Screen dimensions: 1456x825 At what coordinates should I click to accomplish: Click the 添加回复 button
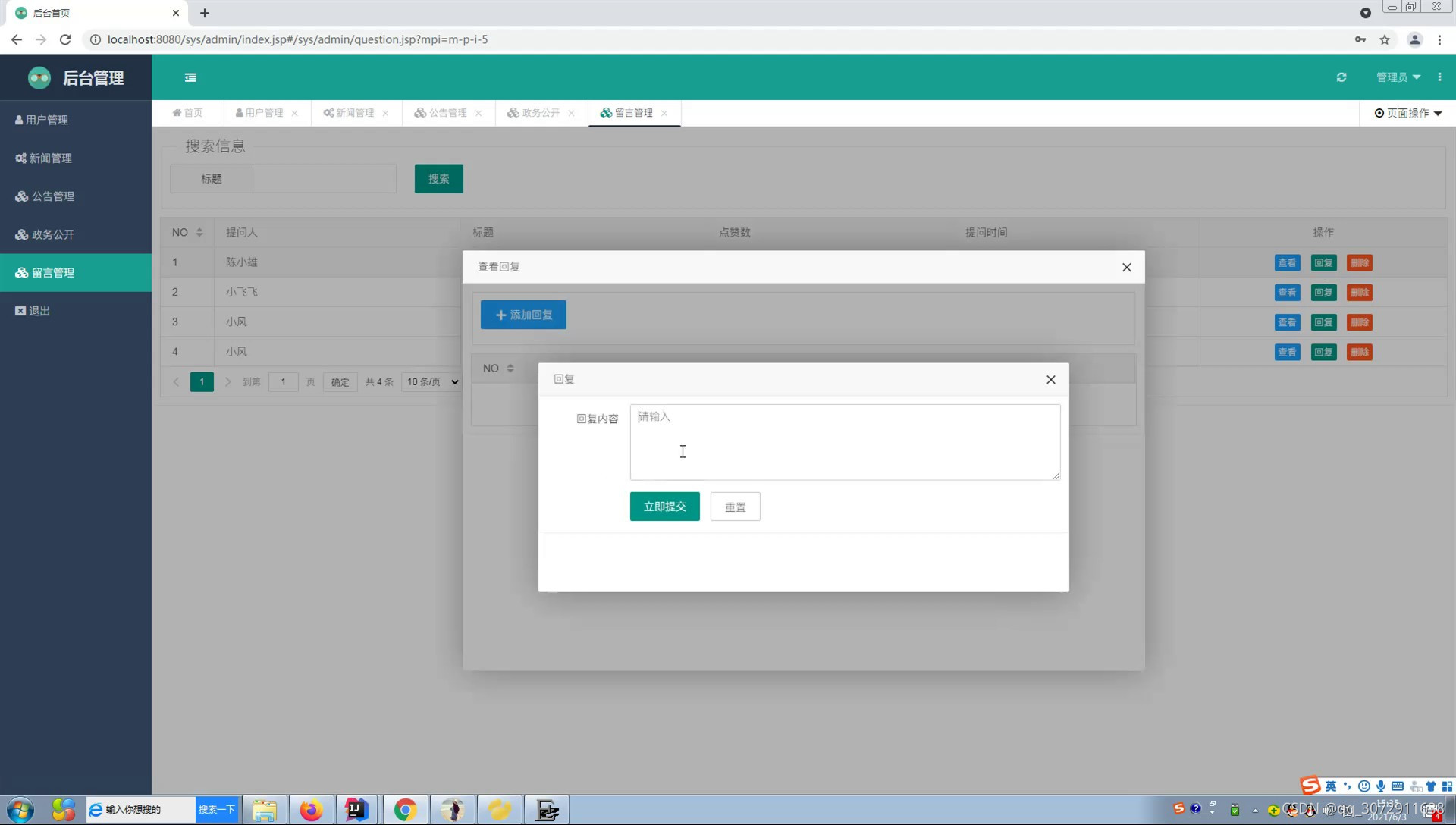[523, 315]
